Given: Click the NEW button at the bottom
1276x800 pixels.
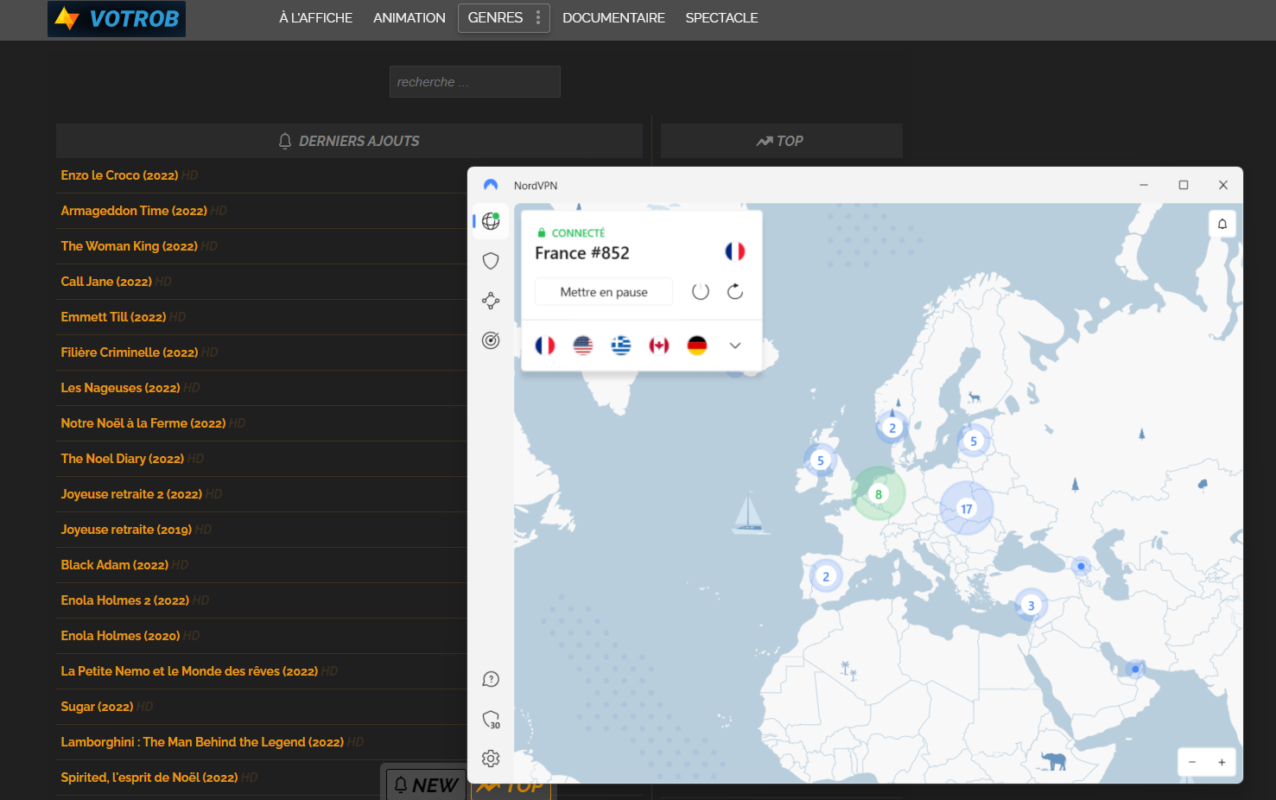Looking at the screenshot, I should [426, 785].
